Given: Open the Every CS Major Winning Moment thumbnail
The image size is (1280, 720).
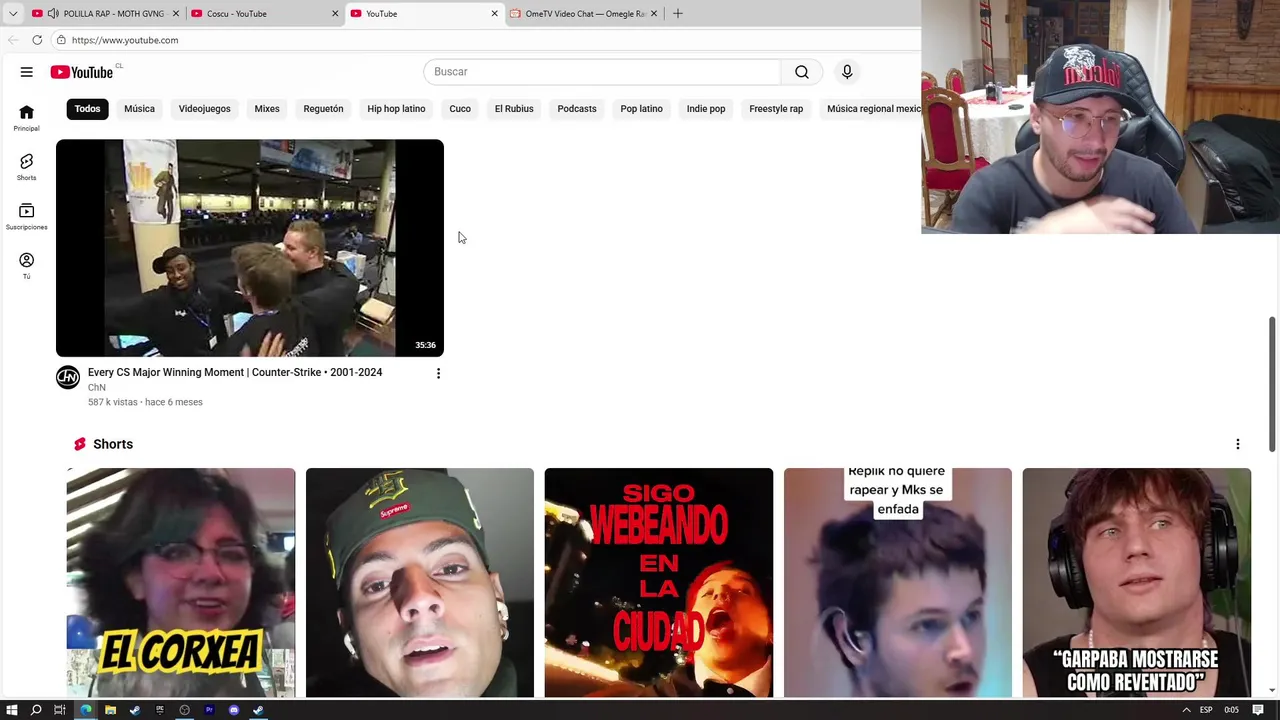Looking at the screenshot, I should point(250,248).
